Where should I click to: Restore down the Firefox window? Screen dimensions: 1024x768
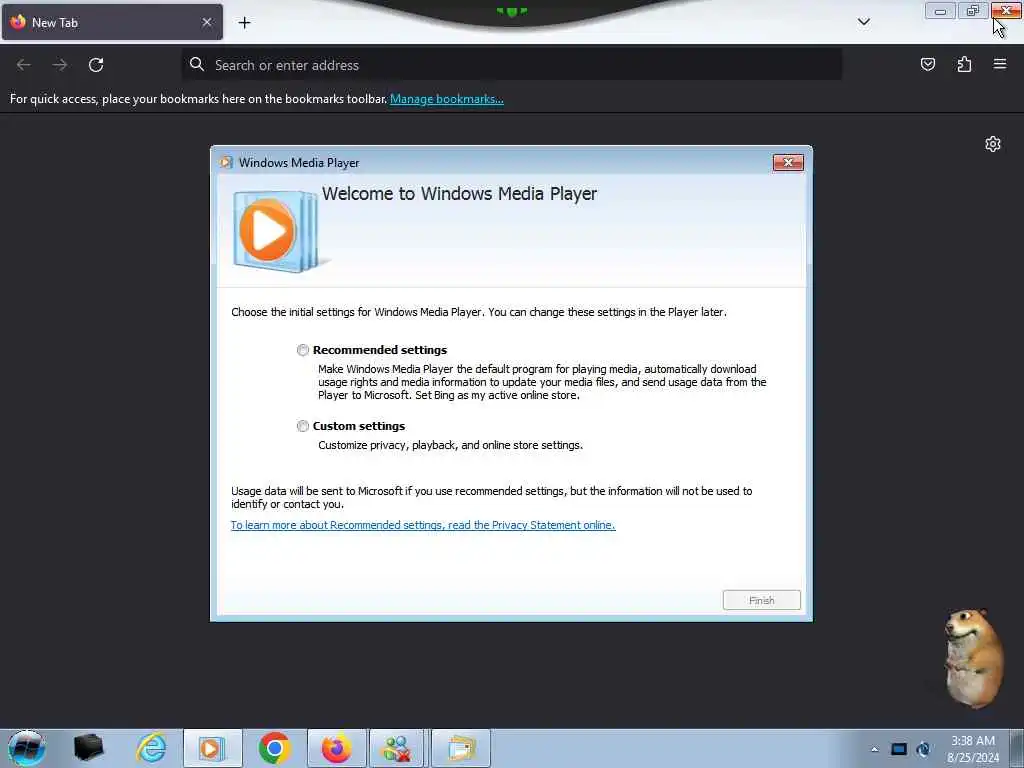973,11
